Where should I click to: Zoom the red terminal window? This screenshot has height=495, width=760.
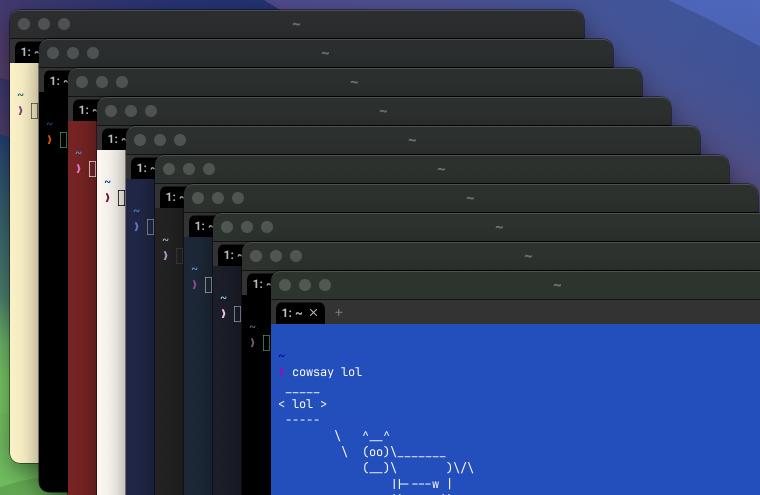coord(122,82)
